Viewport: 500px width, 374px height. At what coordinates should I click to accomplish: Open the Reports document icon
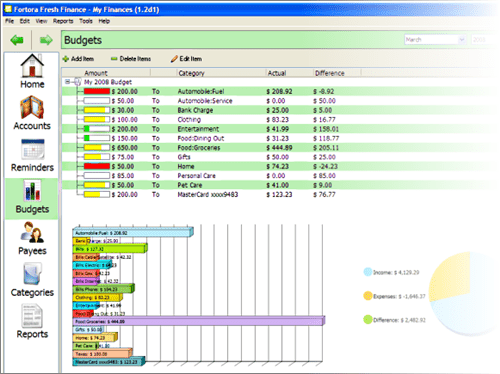point(32,316)
